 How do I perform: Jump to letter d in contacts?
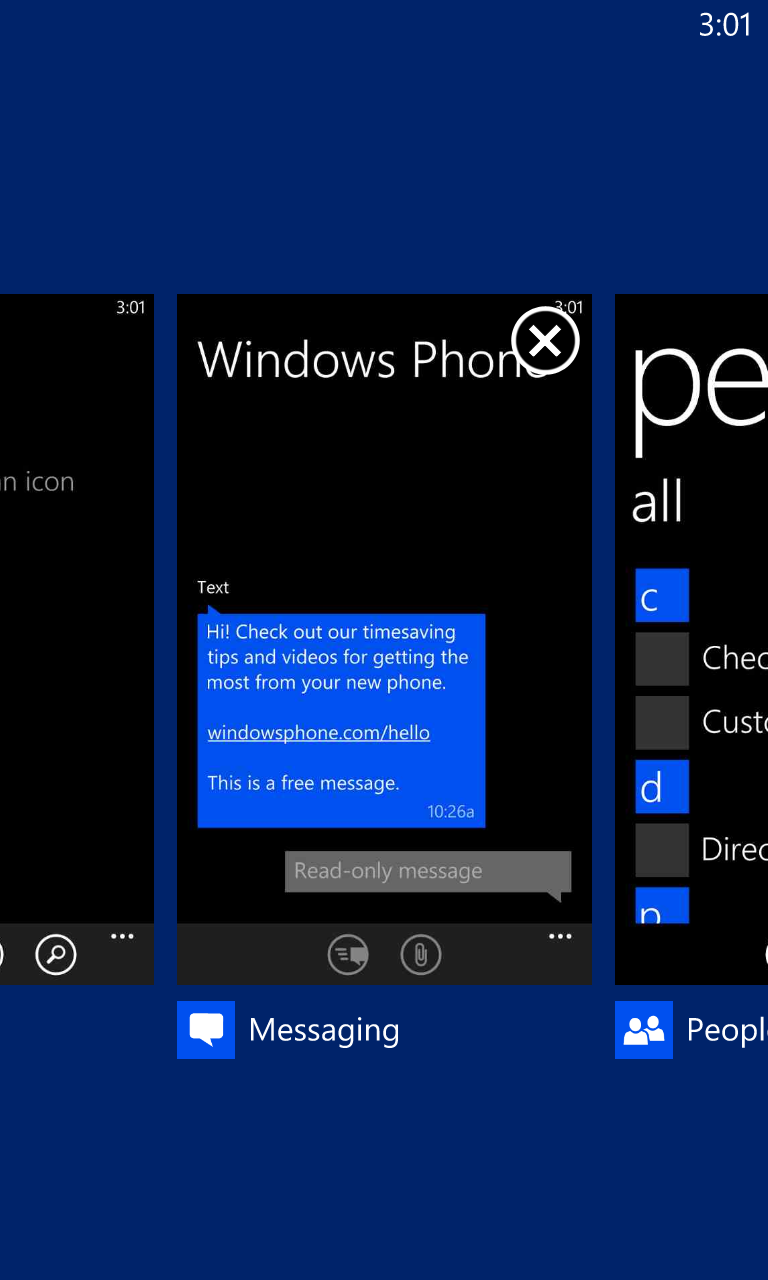(662, 786)
